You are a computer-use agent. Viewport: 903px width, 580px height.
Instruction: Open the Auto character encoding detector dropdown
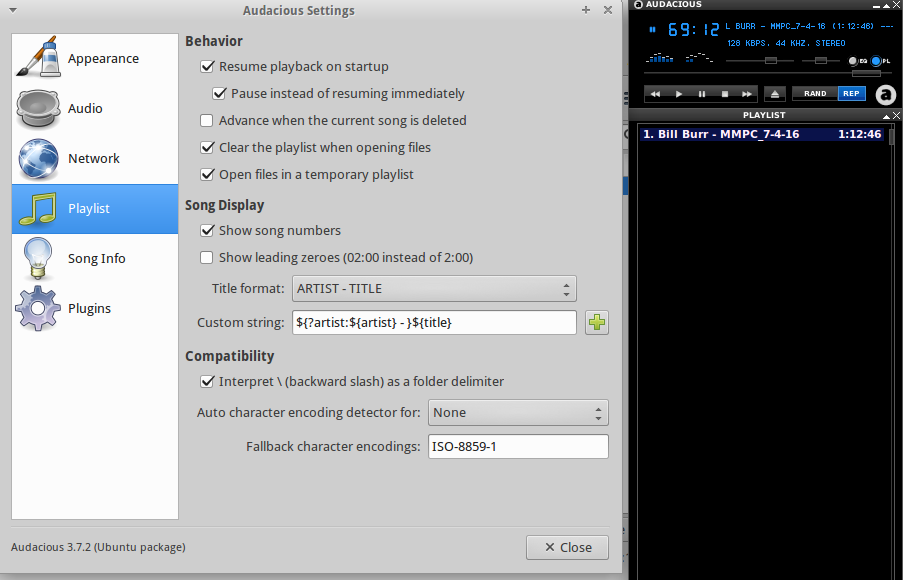click(518, 412)
